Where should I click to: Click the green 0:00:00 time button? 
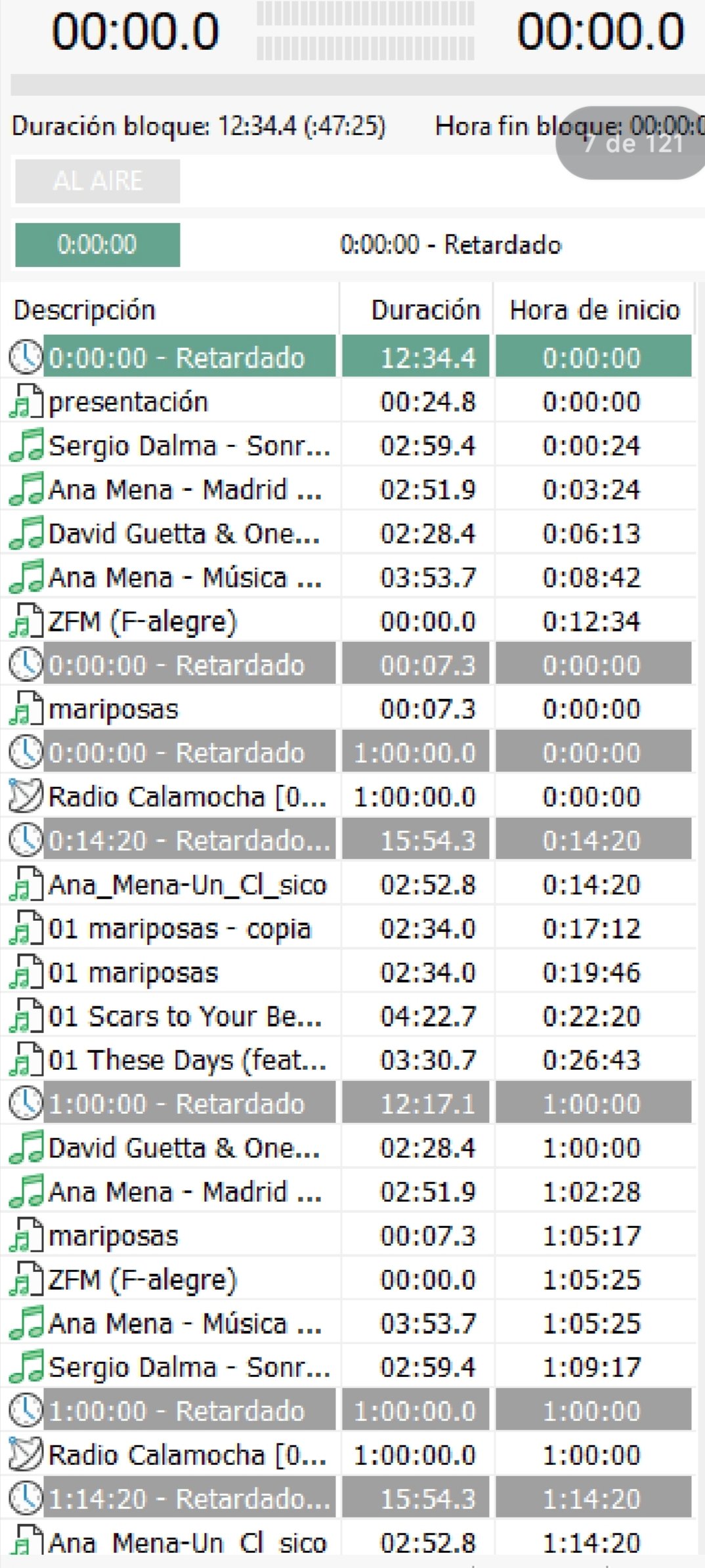(97, 245)
